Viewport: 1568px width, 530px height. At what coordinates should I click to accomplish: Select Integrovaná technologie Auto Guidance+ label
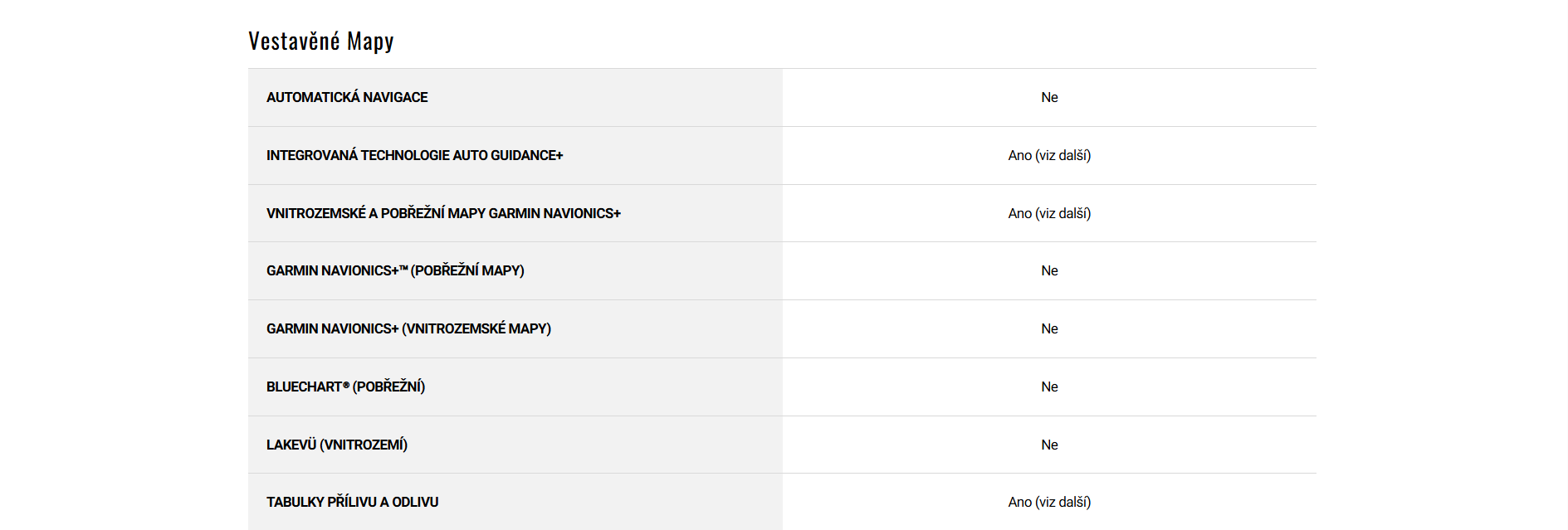(414, 156)
